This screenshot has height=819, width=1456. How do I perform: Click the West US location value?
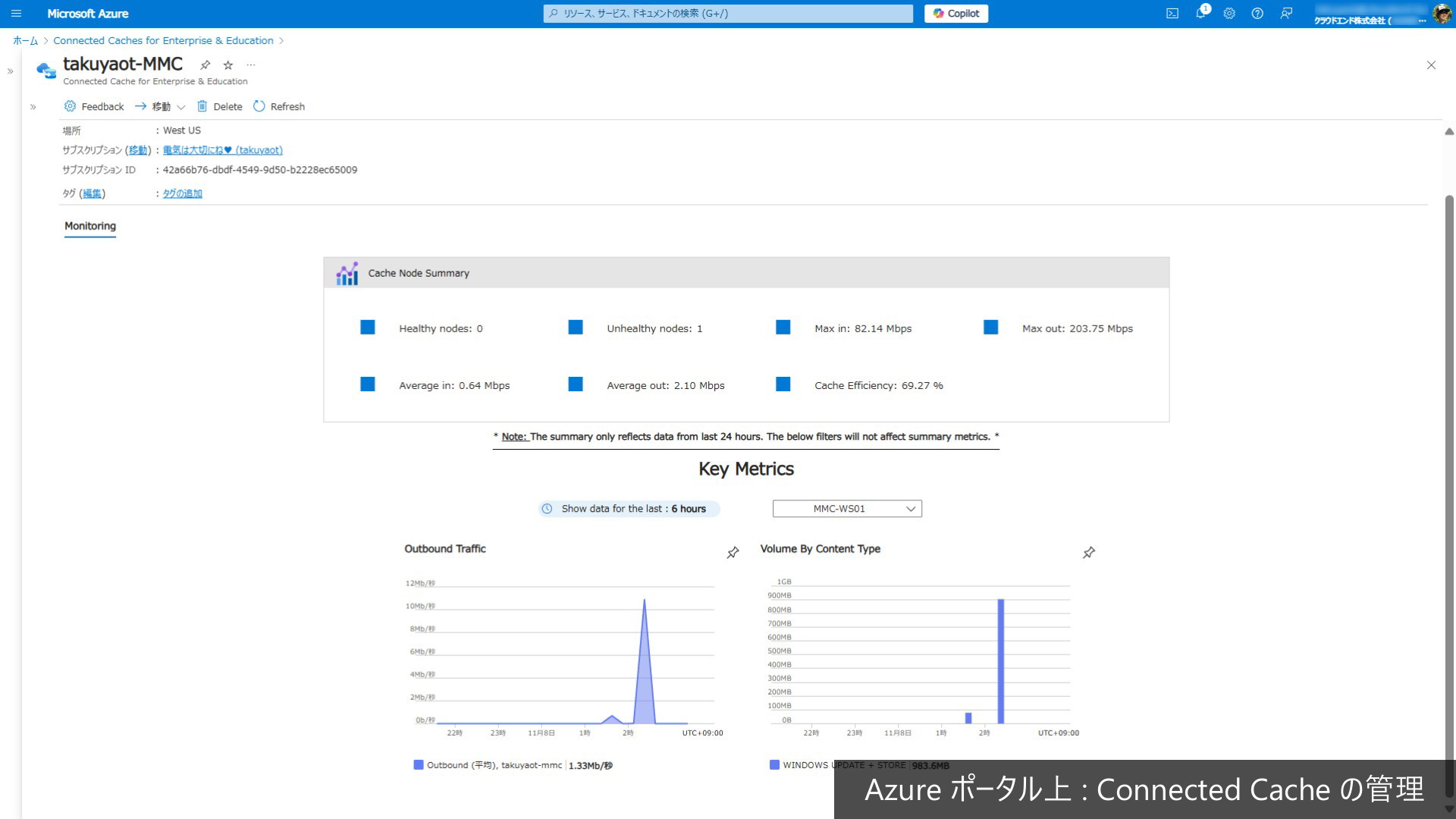coord(182,130)
